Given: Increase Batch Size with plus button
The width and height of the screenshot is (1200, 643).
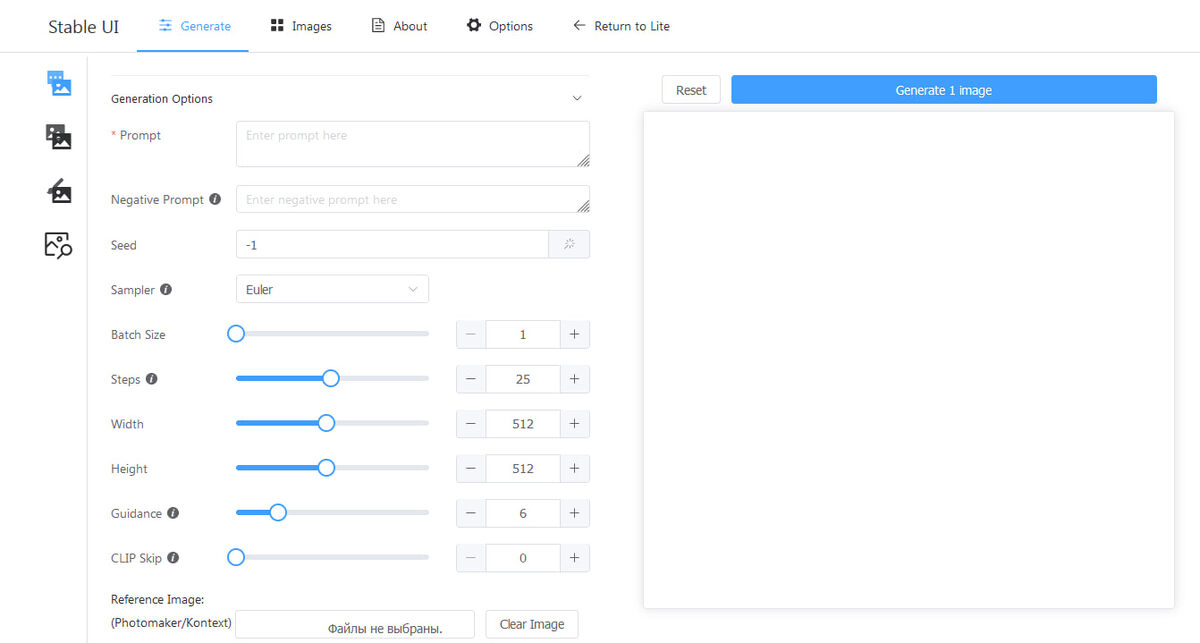Looking at the screenshot, I should (574, 334).
